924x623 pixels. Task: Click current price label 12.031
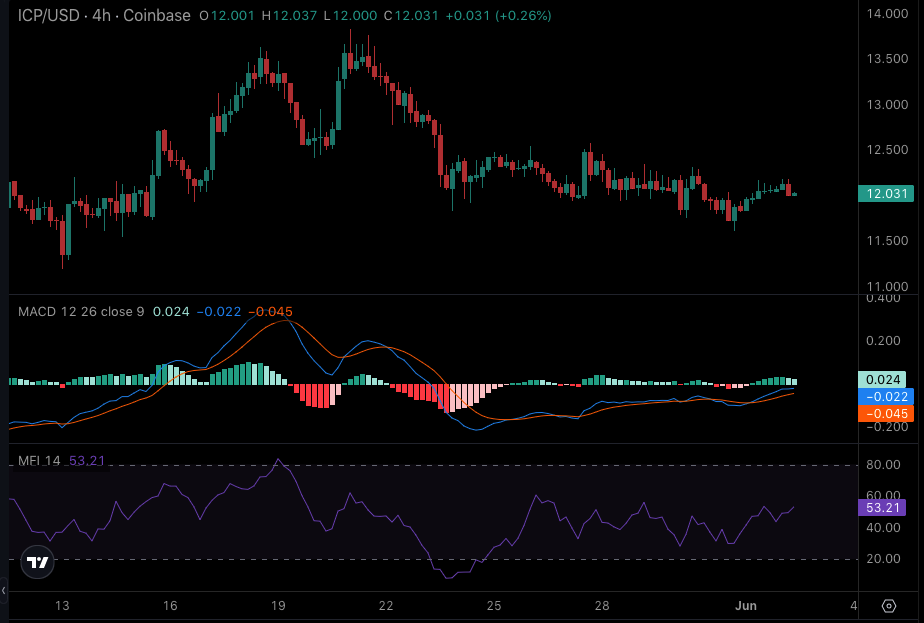[x=885, y=194]
